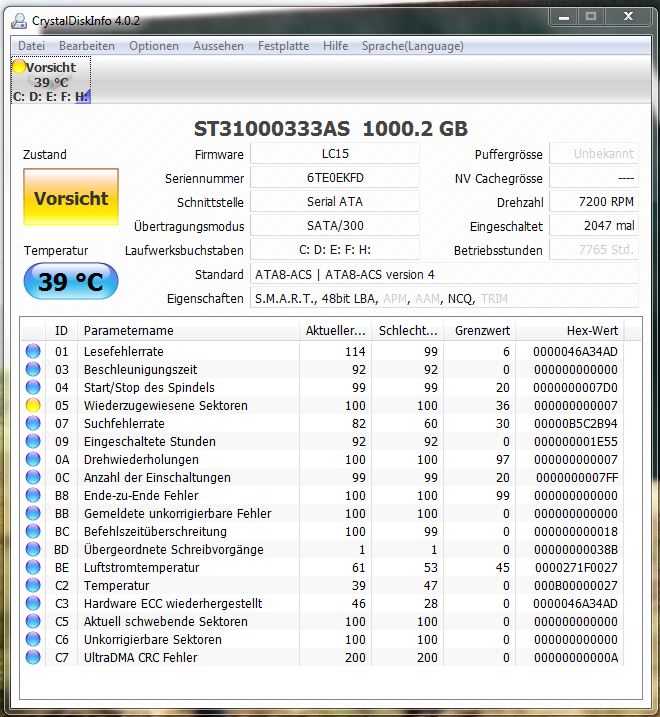This screenshot has width=660, height=717.
Task: Sort by the Hex-Wert column header
Action: tap(570, 331)
